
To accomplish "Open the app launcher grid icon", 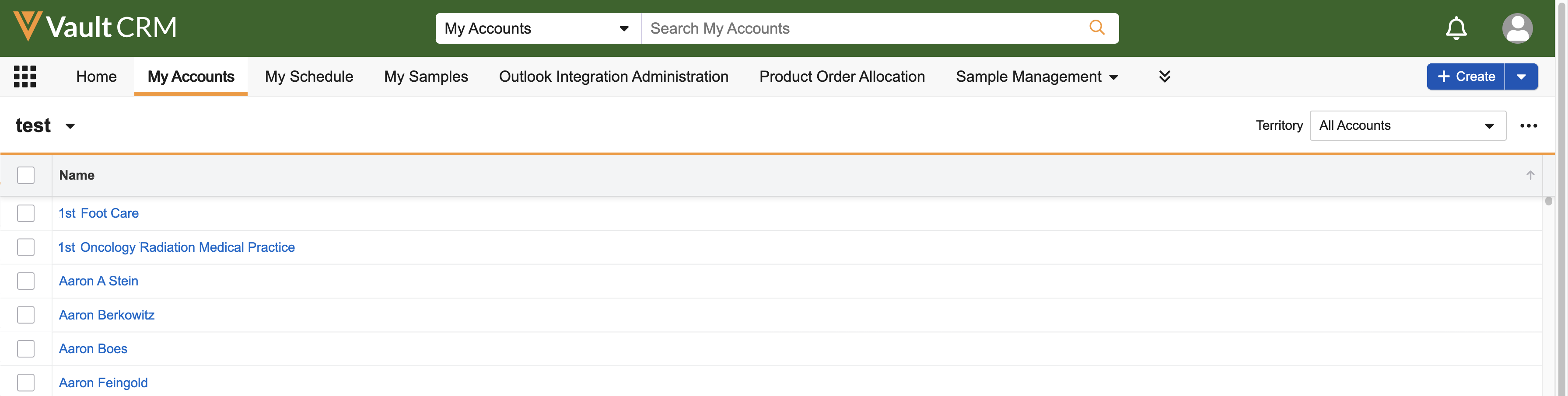I will click(x=25, y=76).
